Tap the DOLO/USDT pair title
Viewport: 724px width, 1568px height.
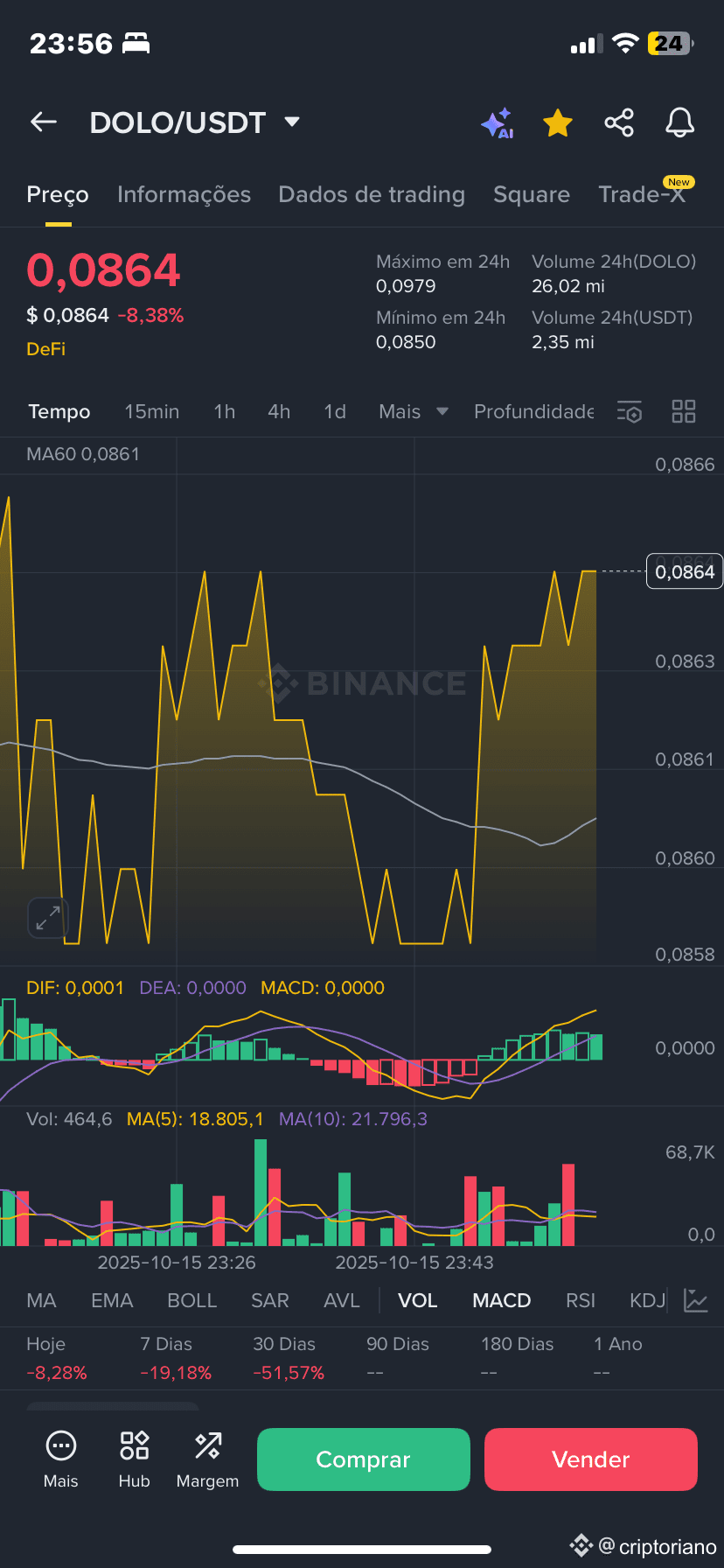click(x=178, y=122)
